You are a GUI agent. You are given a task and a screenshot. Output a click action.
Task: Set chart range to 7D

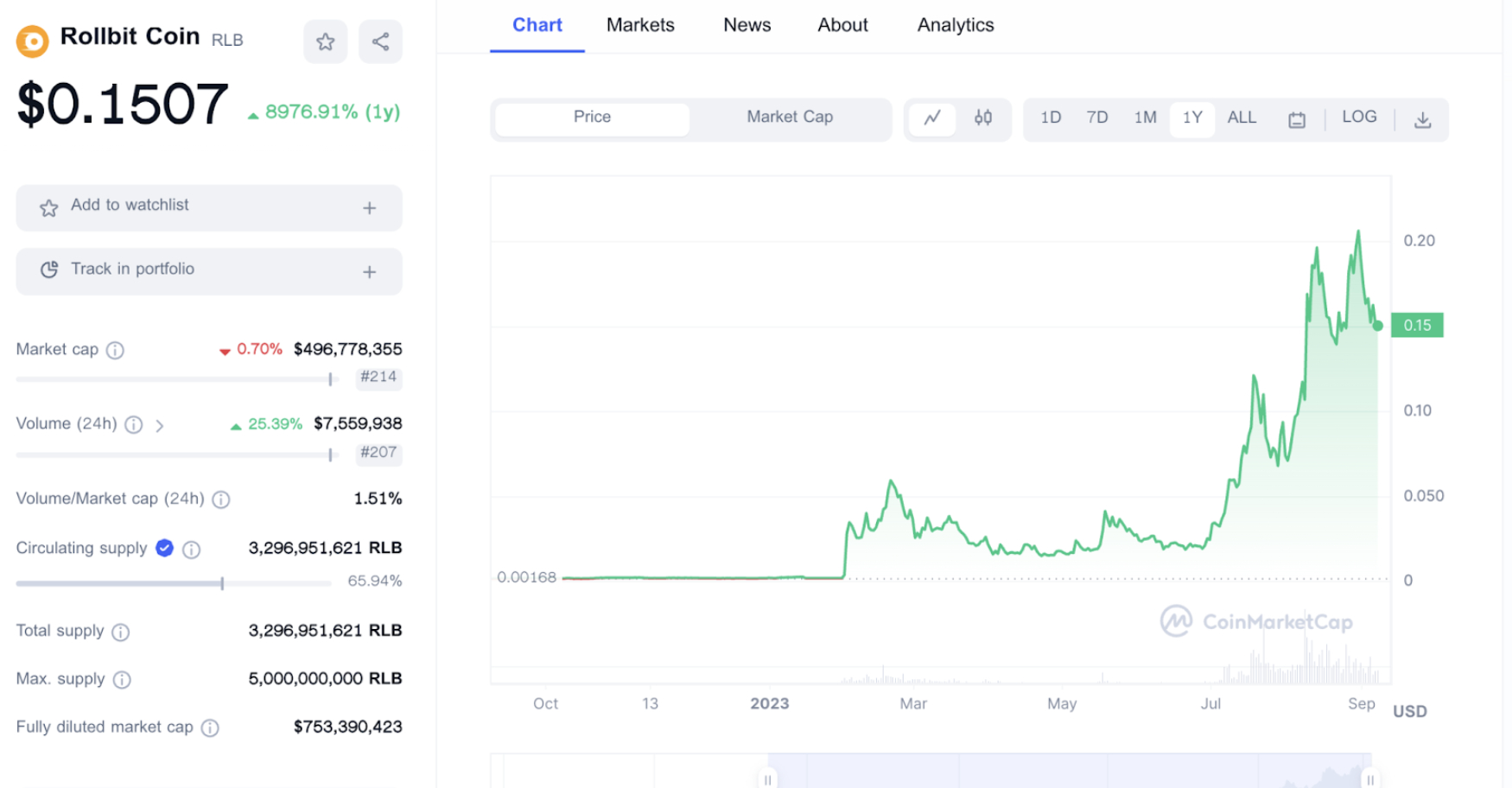[1097, 118]
